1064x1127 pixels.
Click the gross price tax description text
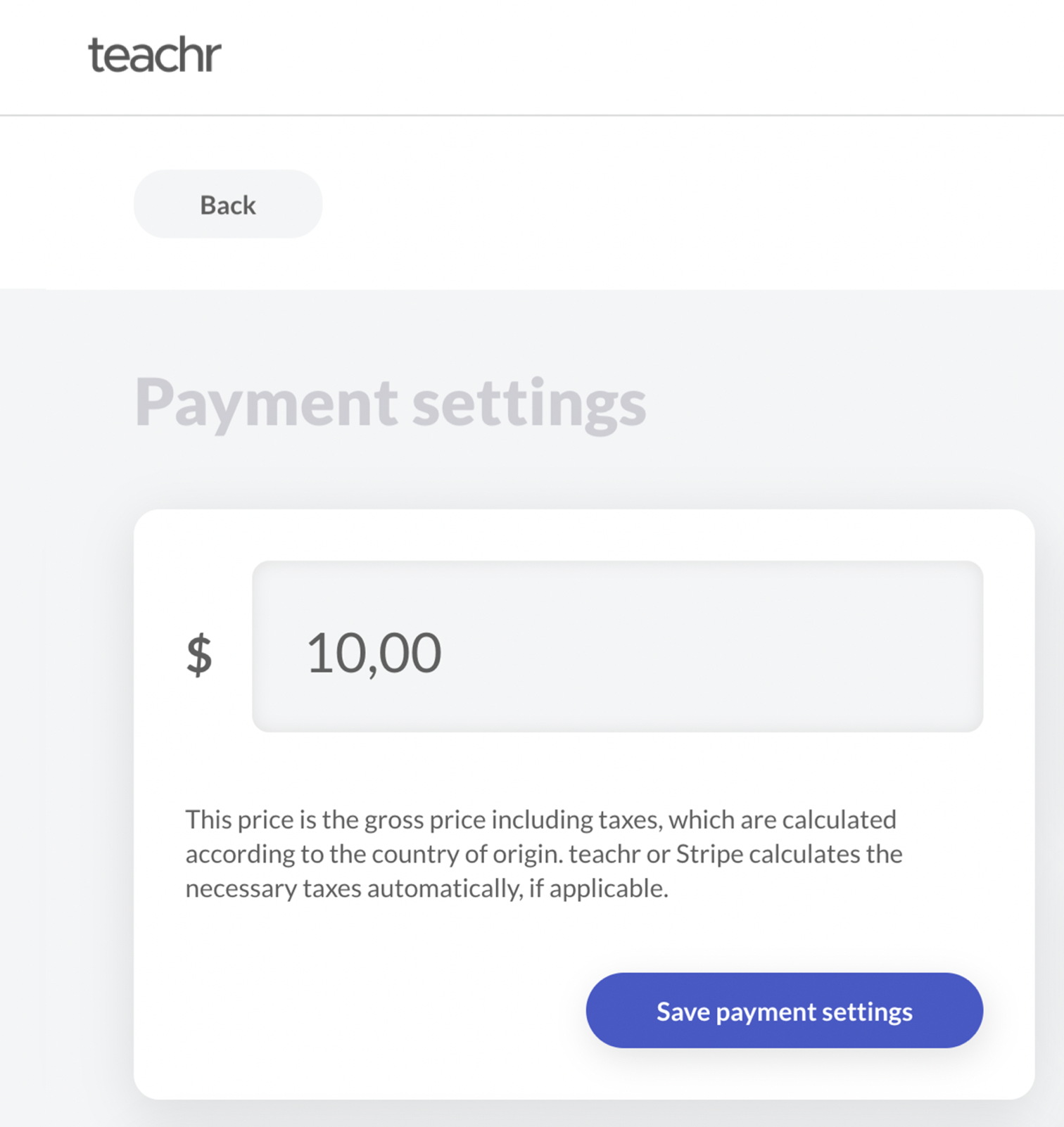coord(543,853)
